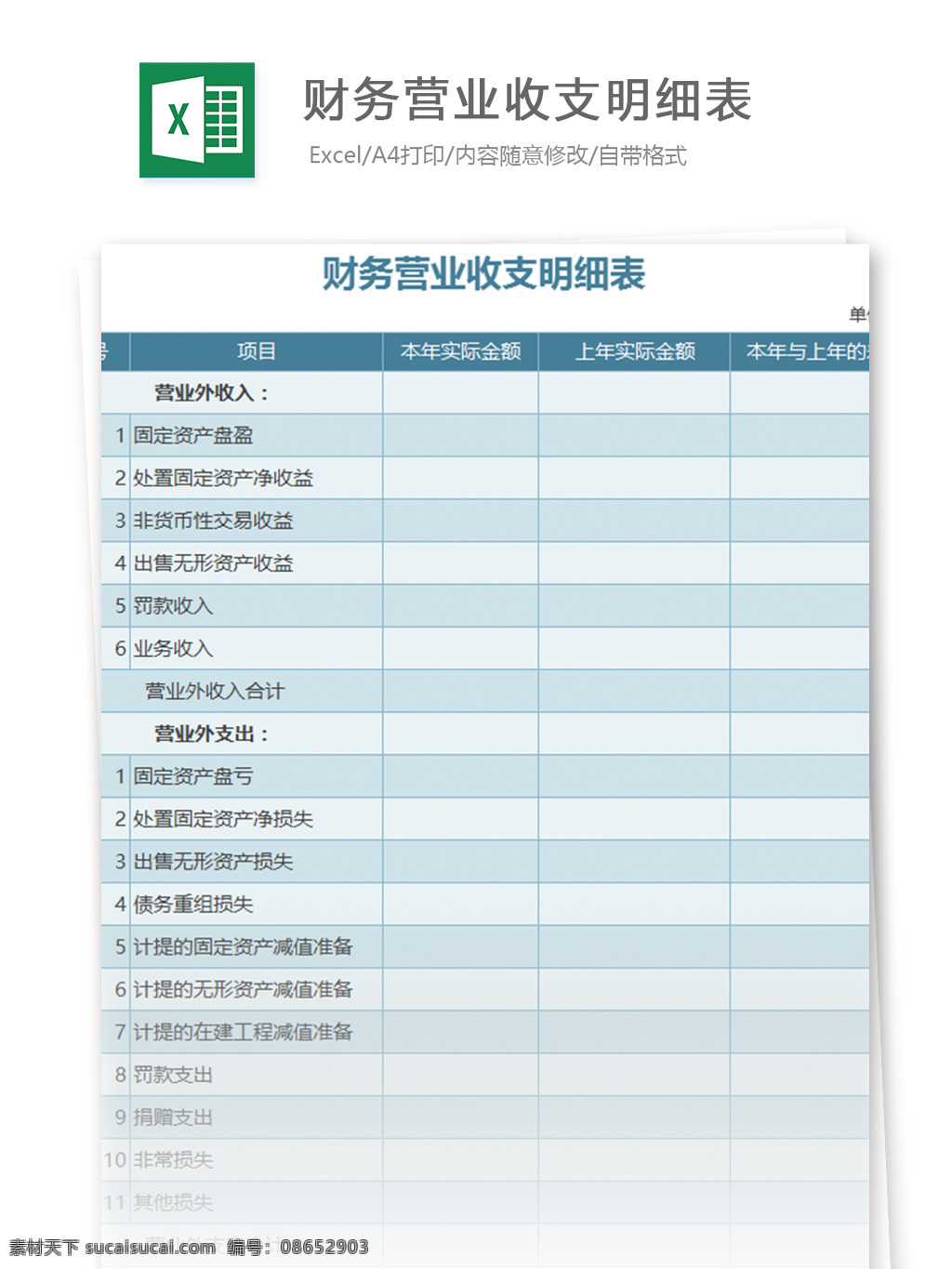Select the cell 其他损失
The height and width of the screenshot is (1269, 952).
[256, 1203]
